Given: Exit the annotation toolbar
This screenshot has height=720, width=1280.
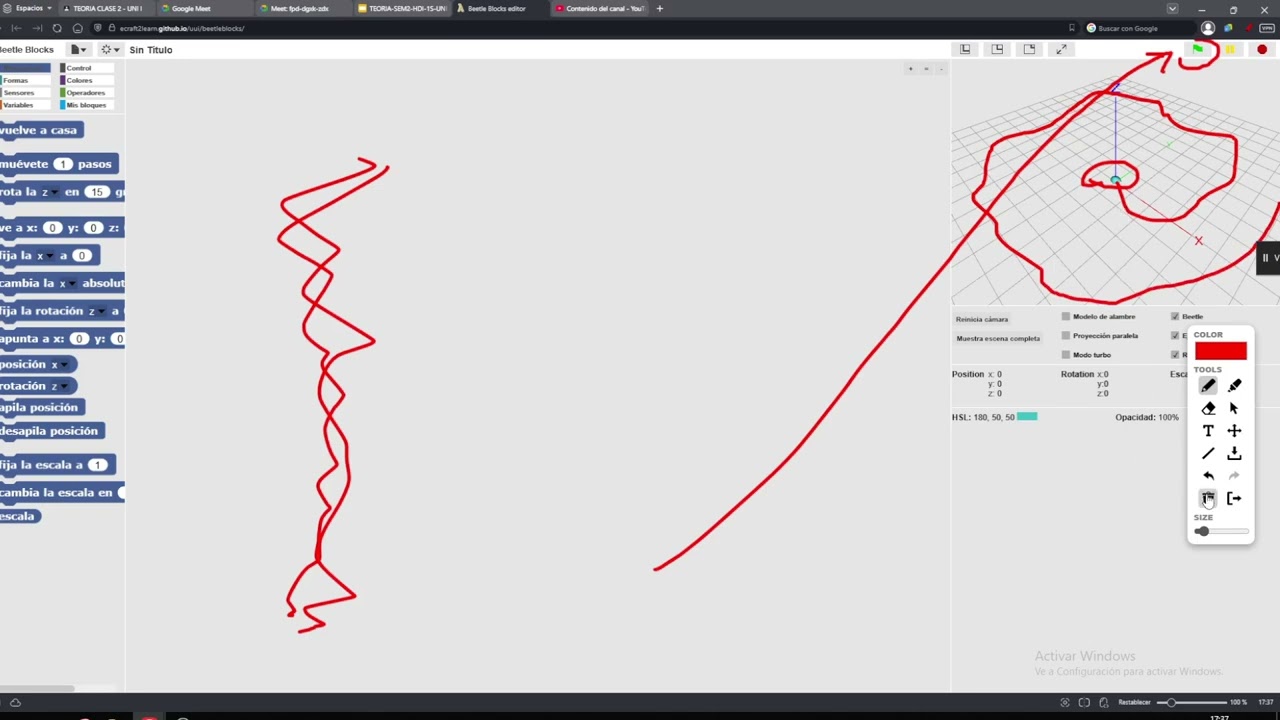Looking at the screenshot, I should 1234,498.
